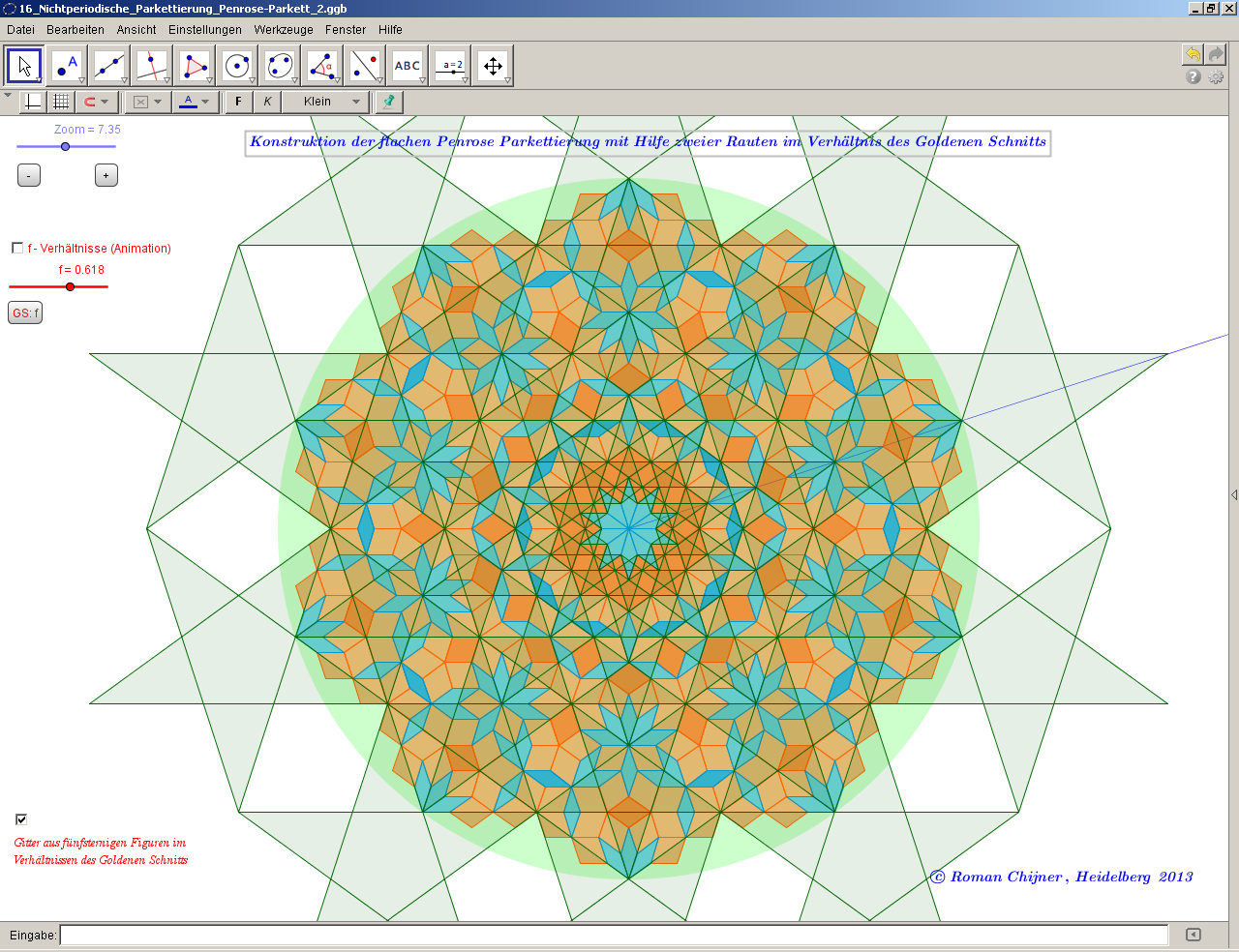
Task: Pick the Circle with Center tool
Action: pyautogui.click(x=237, y=66)
